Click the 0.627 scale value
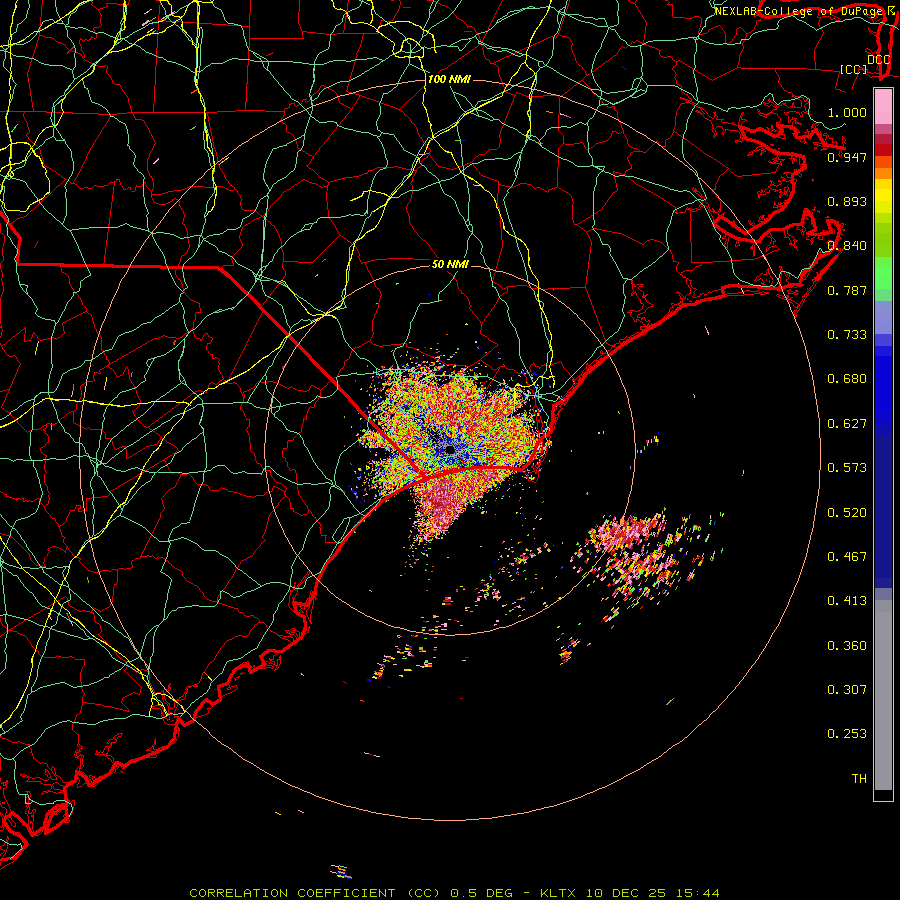The image size is (900, 900). tap(847, 424)
